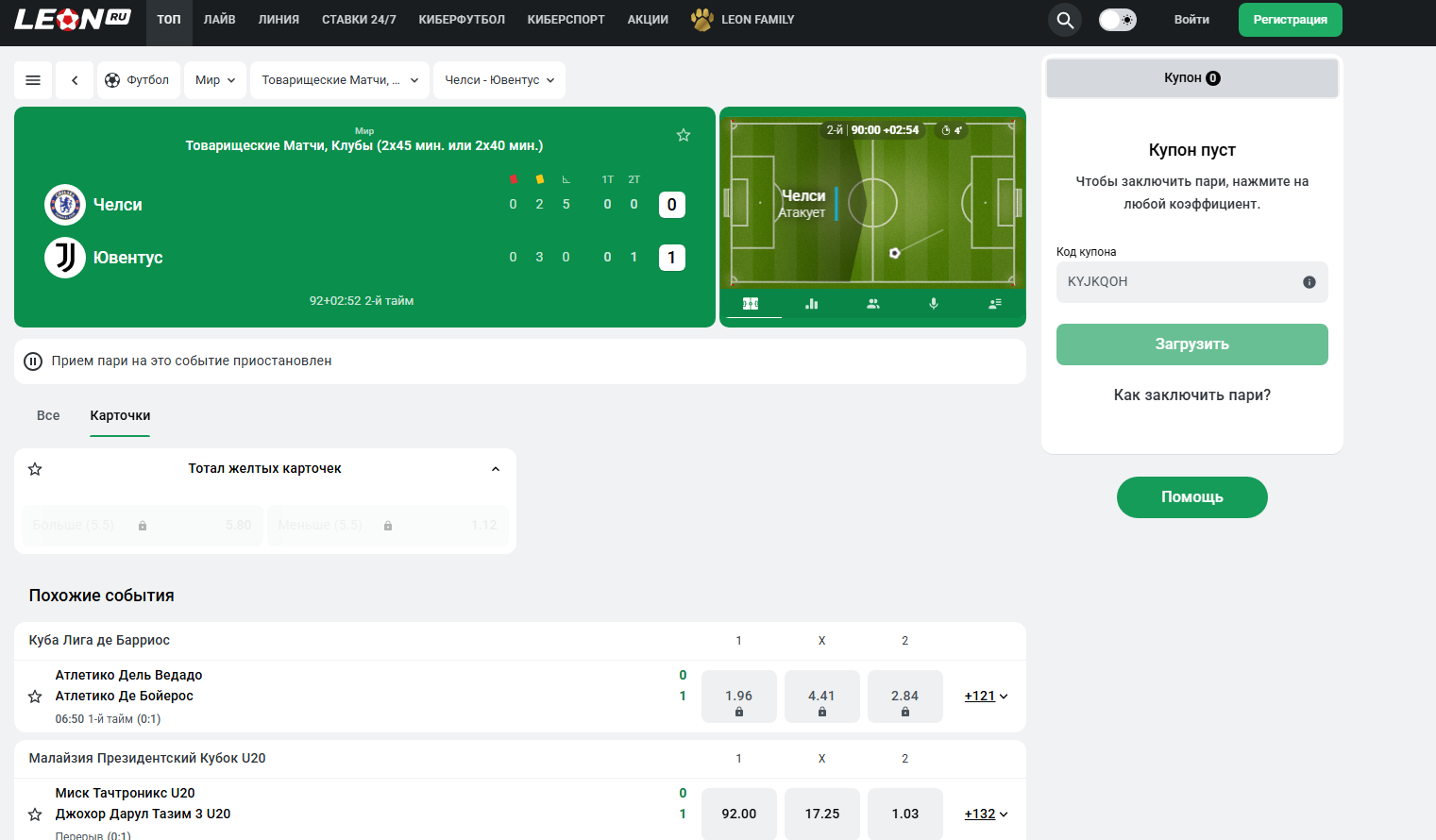Image resolution: width=1436 pixels, height=840 pixels.
Task: Open Малайзия Президентский Кубок U20 league
Action: (147, 759)
